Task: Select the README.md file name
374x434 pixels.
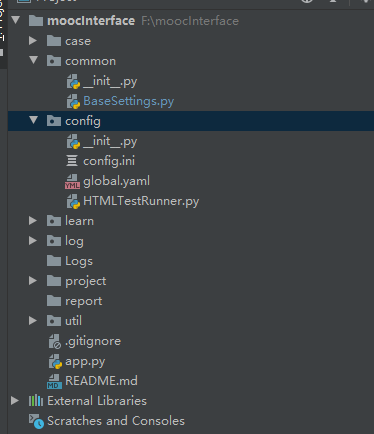Action: (101, 381)
